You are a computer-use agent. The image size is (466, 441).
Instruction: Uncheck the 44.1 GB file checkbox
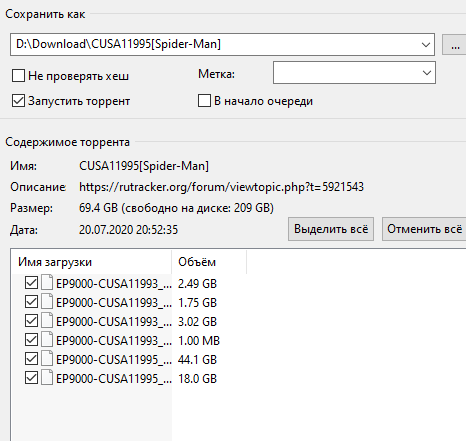pos(31,359)
